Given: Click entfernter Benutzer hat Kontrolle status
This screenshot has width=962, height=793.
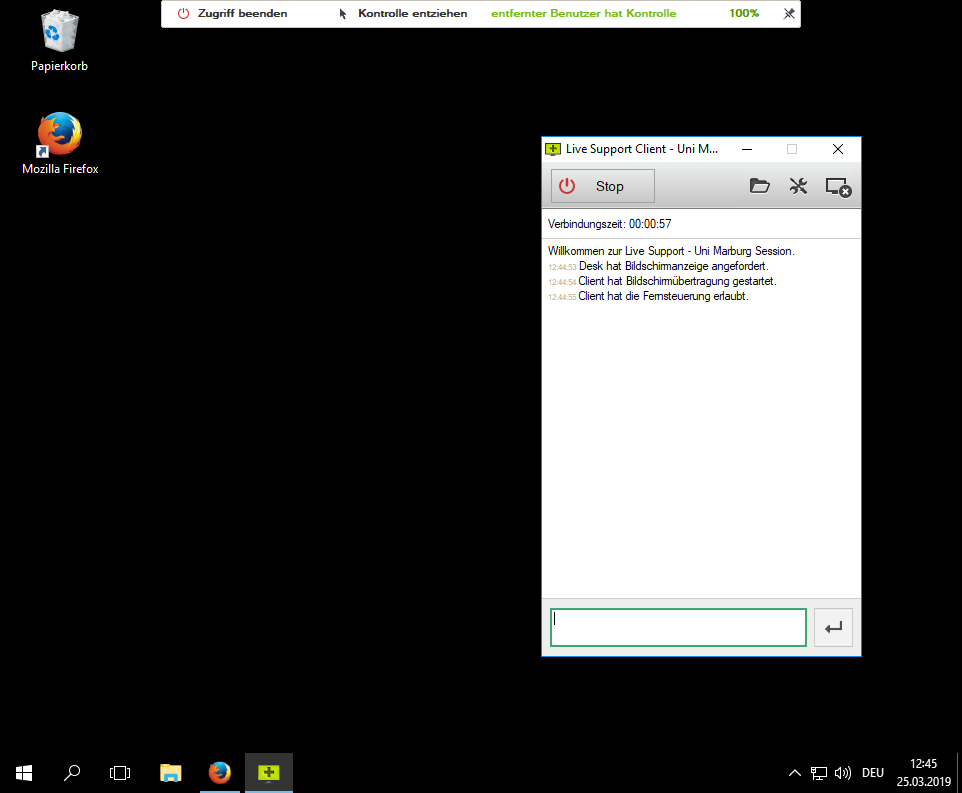Looking at the screenshot, I should click(x=583, y=13).
